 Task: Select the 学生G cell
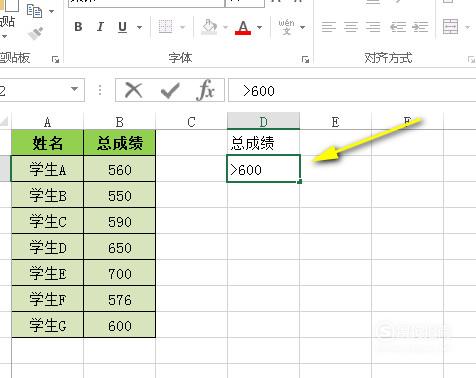47,325
